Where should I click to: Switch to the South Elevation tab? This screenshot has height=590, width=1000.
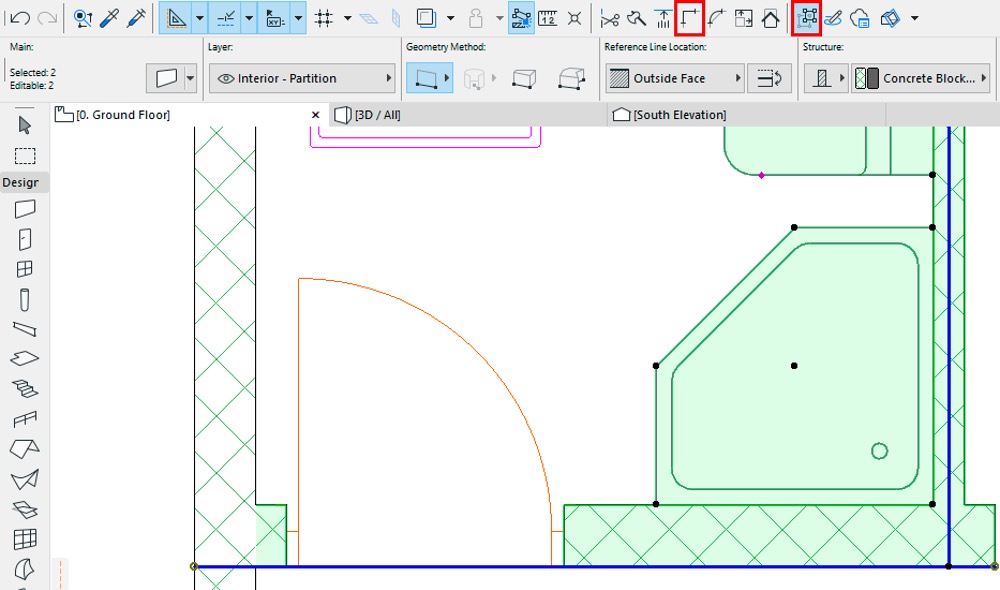[680, 115]
